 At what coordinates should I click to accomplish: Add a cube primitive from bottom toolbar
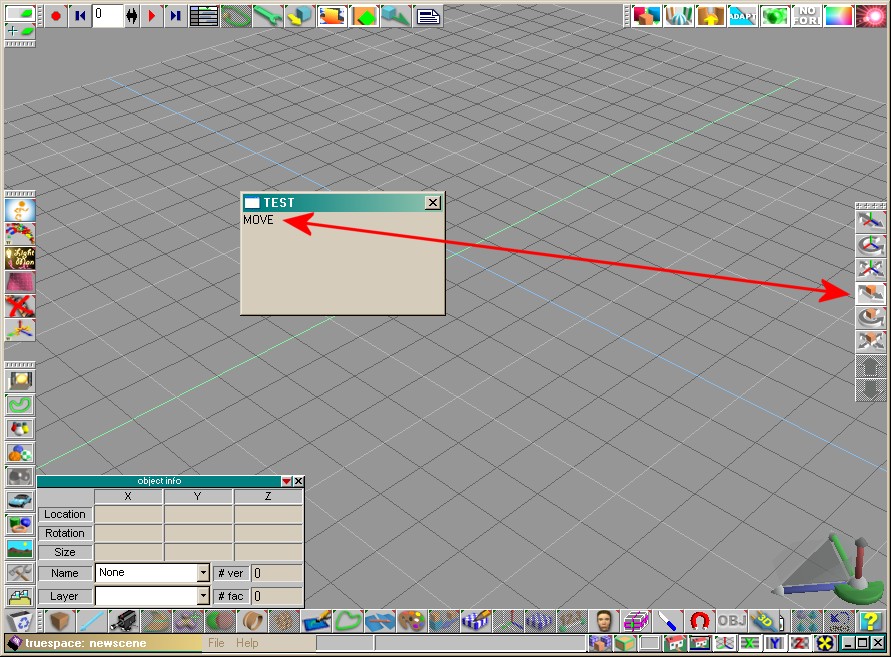(59, 621)
